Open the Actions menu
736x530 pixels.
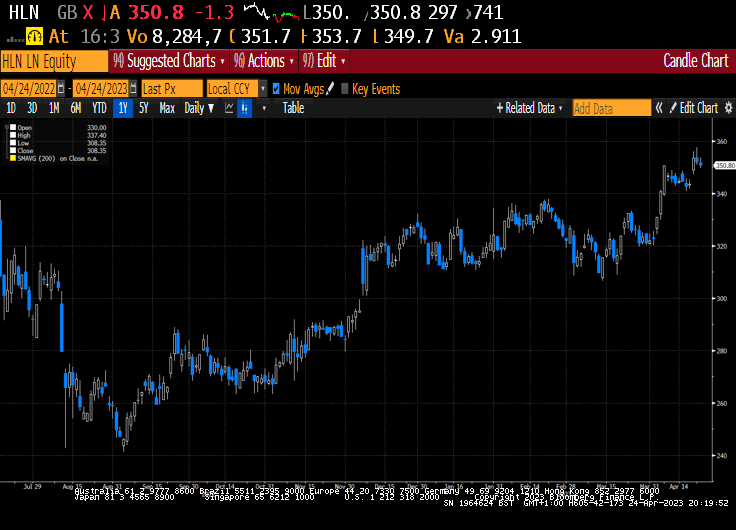[264, 61]
